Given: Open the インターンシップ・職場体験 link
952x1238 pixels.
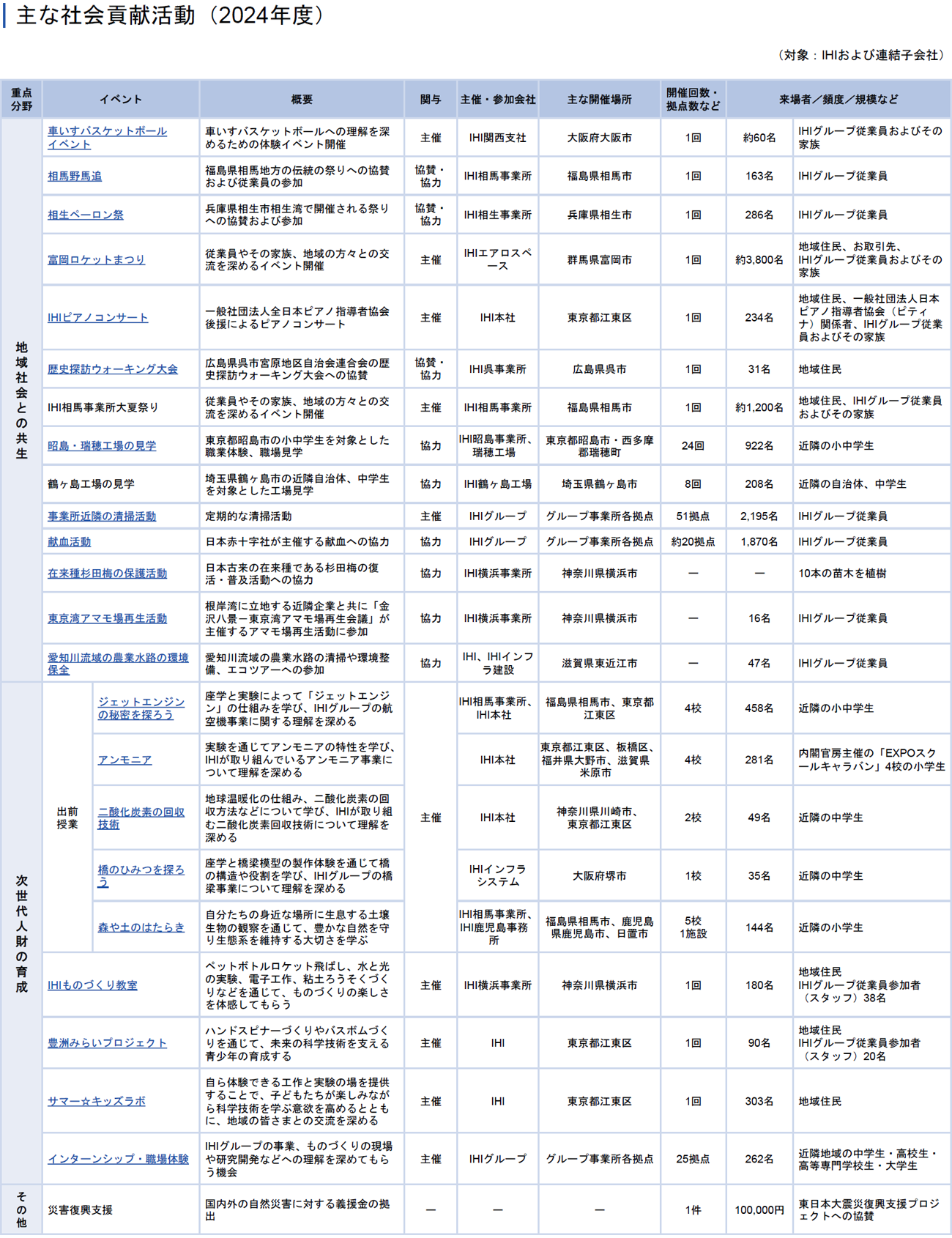Looking at the screenshot, I should (118, 1159).
